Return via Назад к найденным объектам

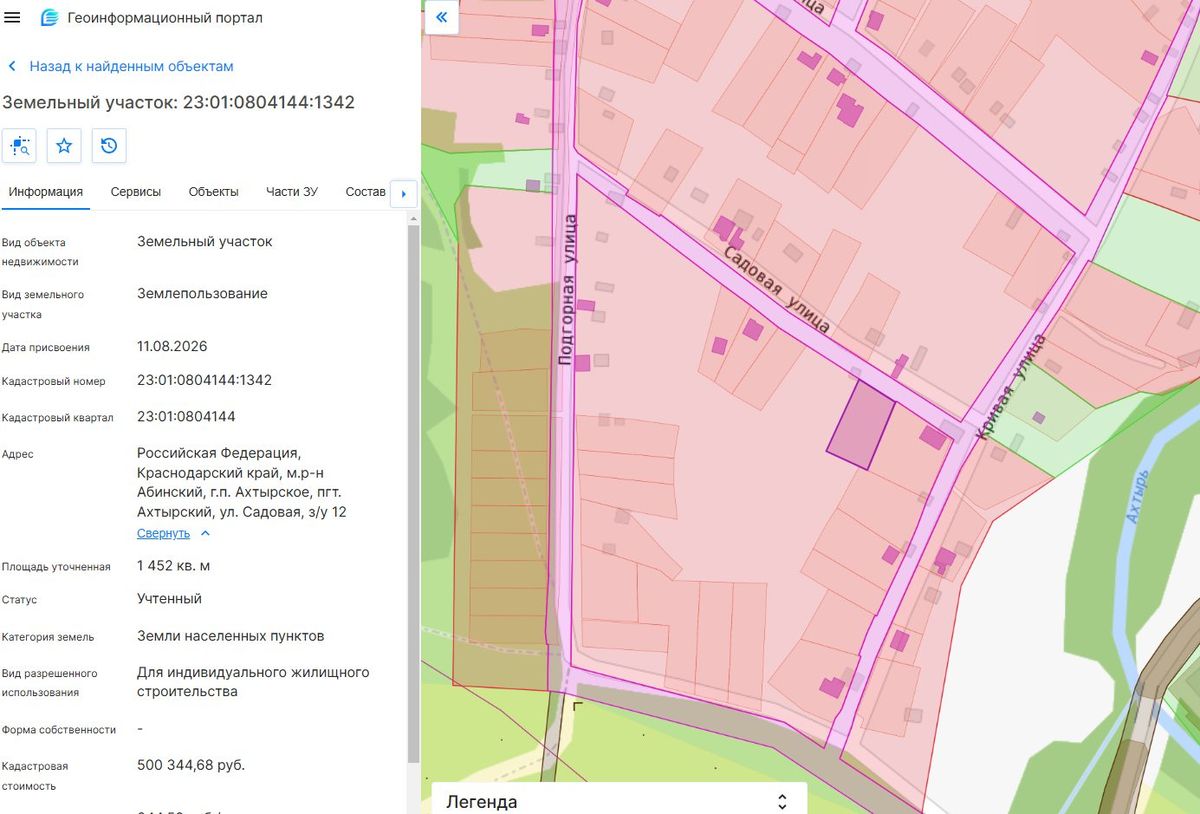131,66
